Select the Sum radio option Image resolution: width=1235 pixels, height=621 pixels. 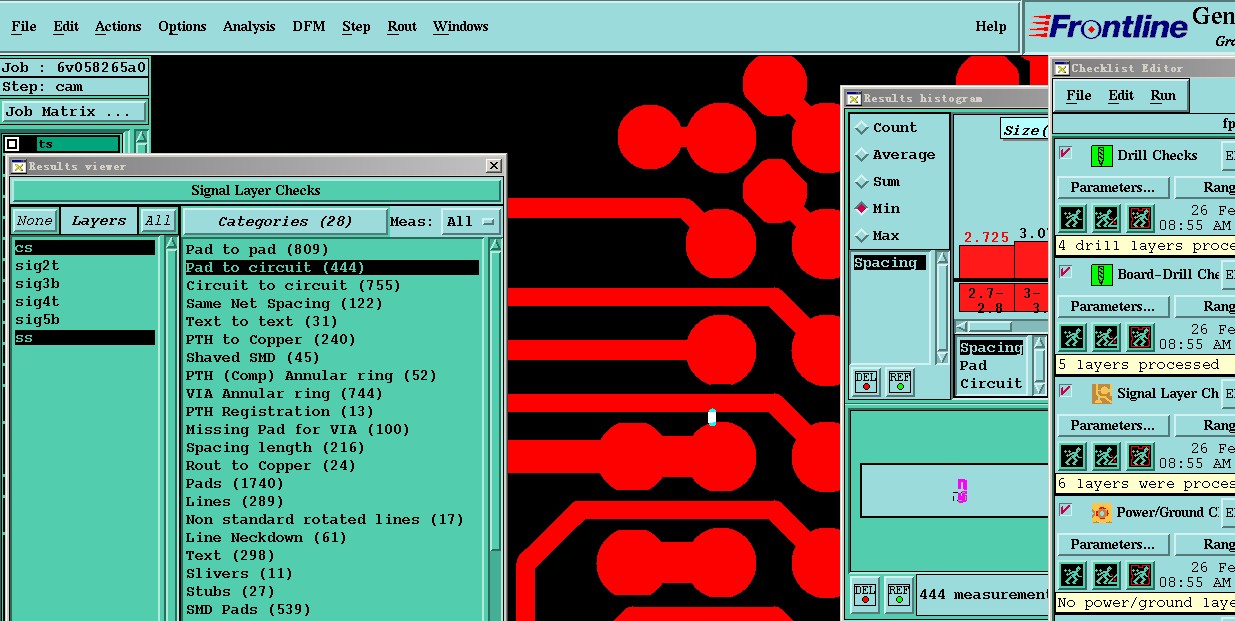pyautogui.click(x=861, y=182)
